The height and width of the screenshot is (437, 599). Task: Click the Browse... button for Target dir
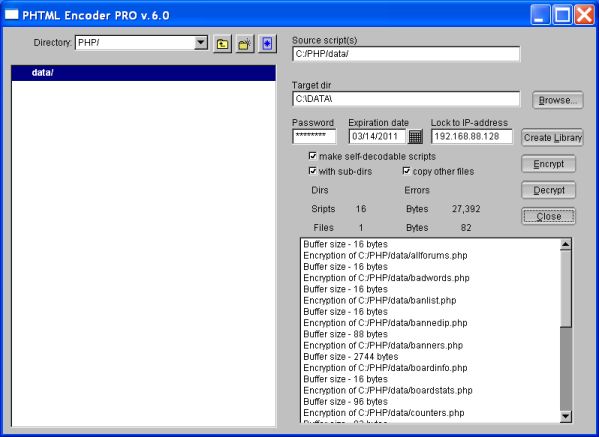tap(558, 100)
